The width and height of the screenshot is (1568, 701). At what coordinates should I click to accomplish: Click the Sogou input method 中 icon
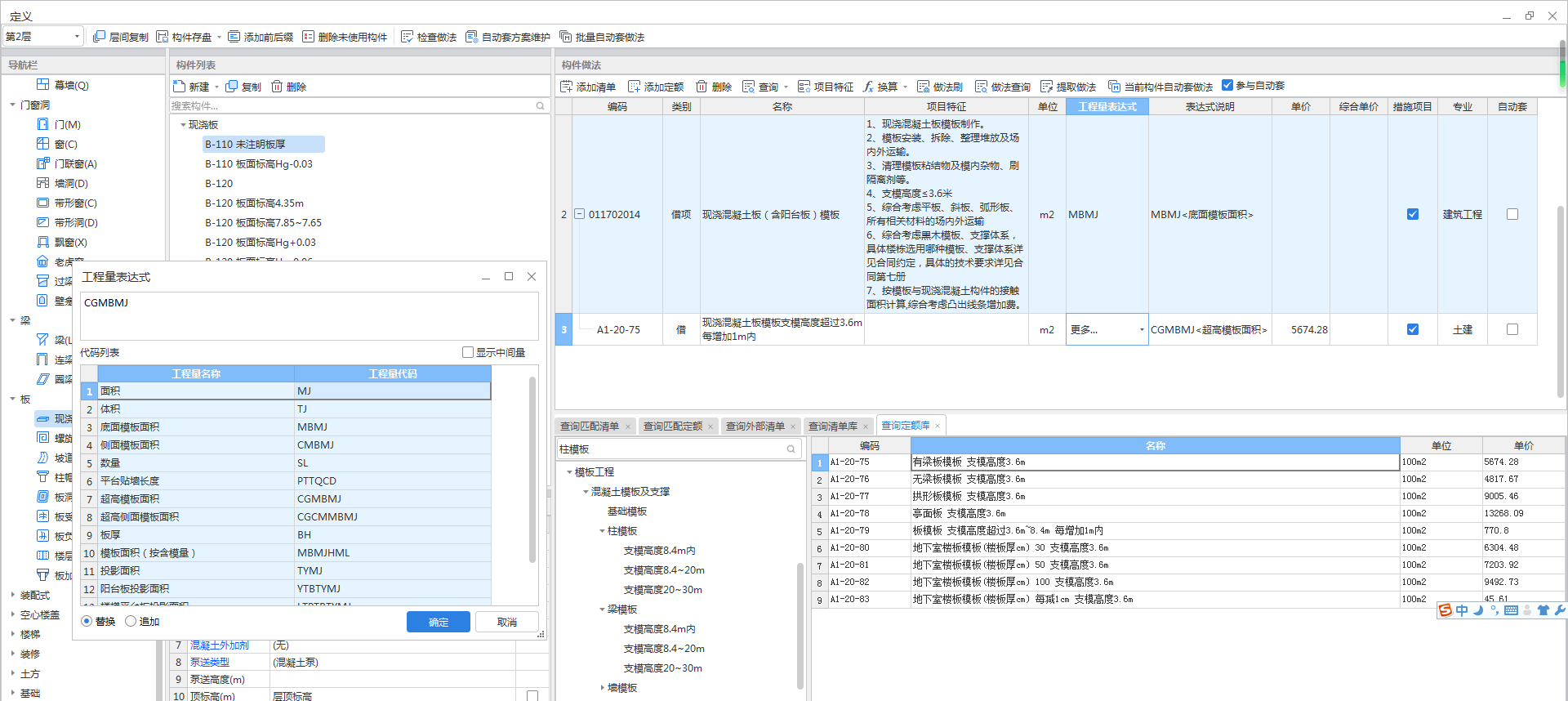coord(1462,610)
